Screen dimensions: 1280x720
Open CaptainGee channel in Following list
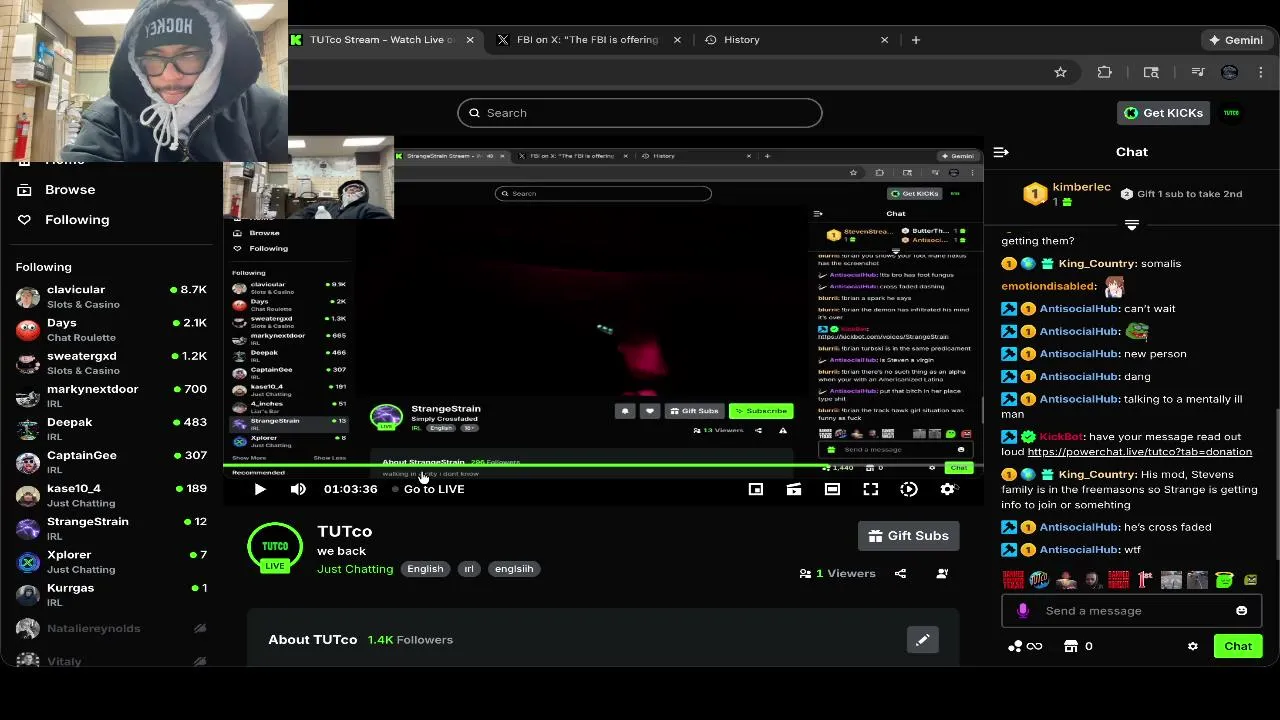click(112, 462)
